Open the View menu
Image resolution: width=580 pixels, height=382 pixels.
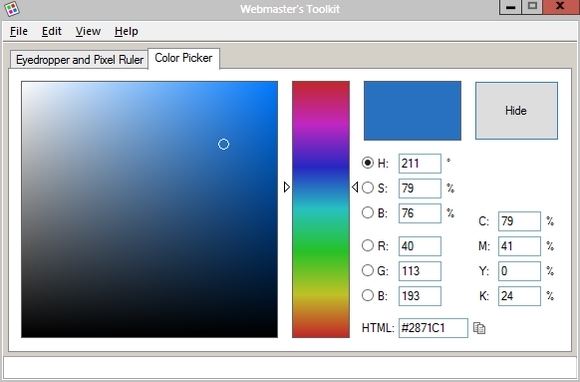[x=88, y=31]
